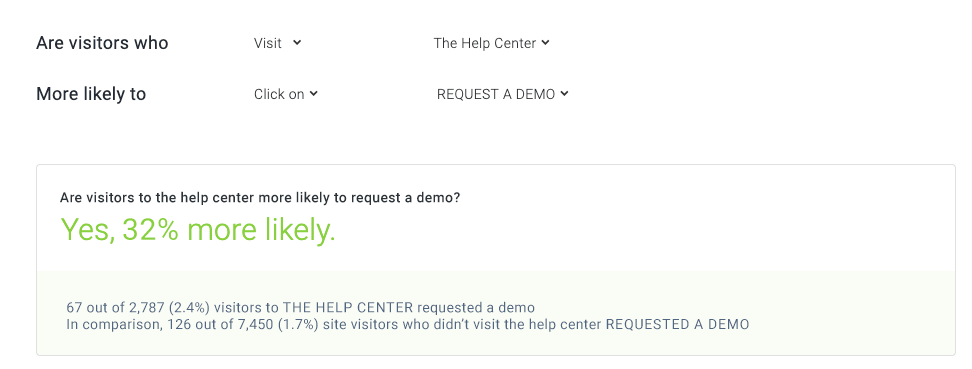Click the chevron arrow beside "Visit"
The width and height of the screenshot is (972, 369).
[x=297, y=43]
